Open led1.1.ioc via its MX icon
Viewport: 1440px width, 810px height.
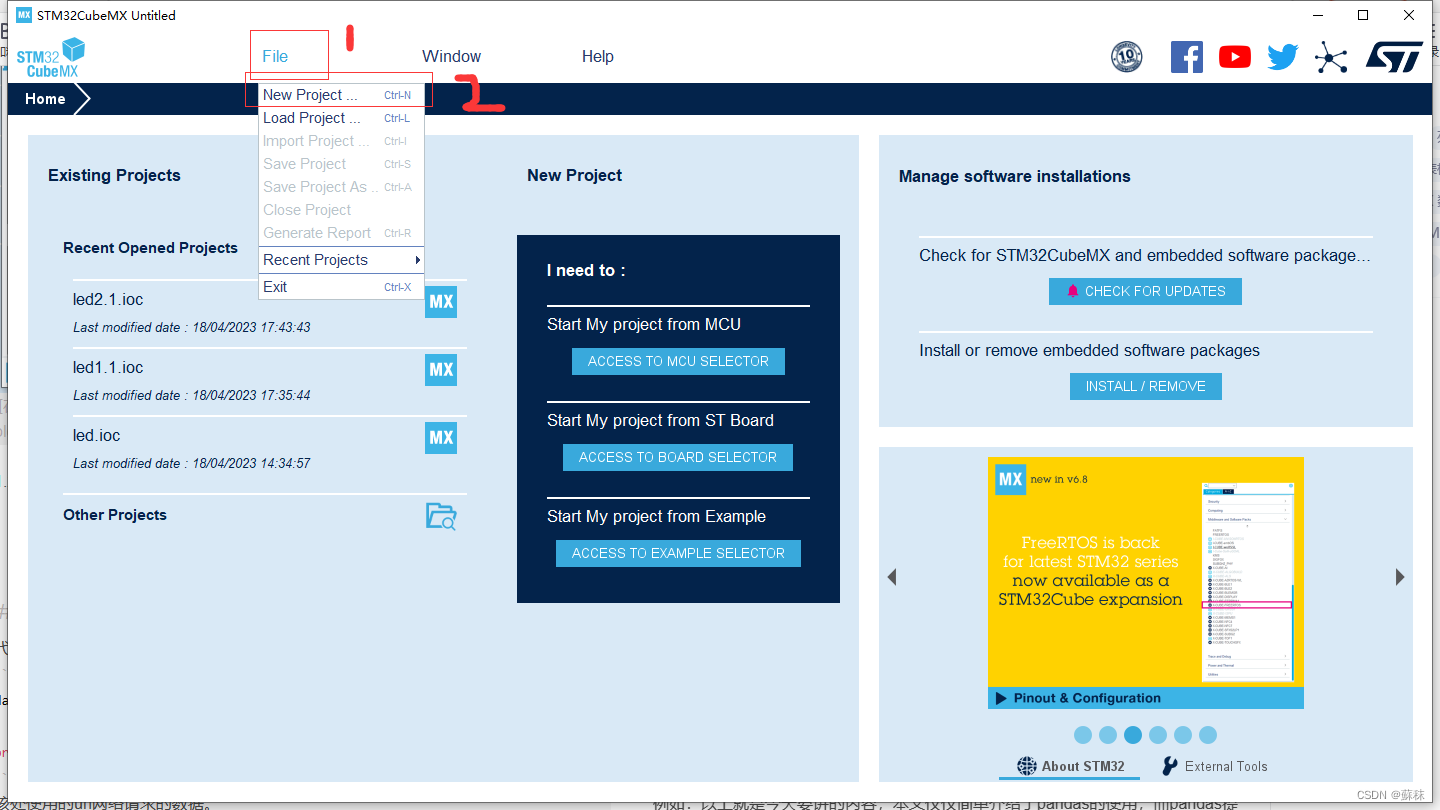point(441,370)
